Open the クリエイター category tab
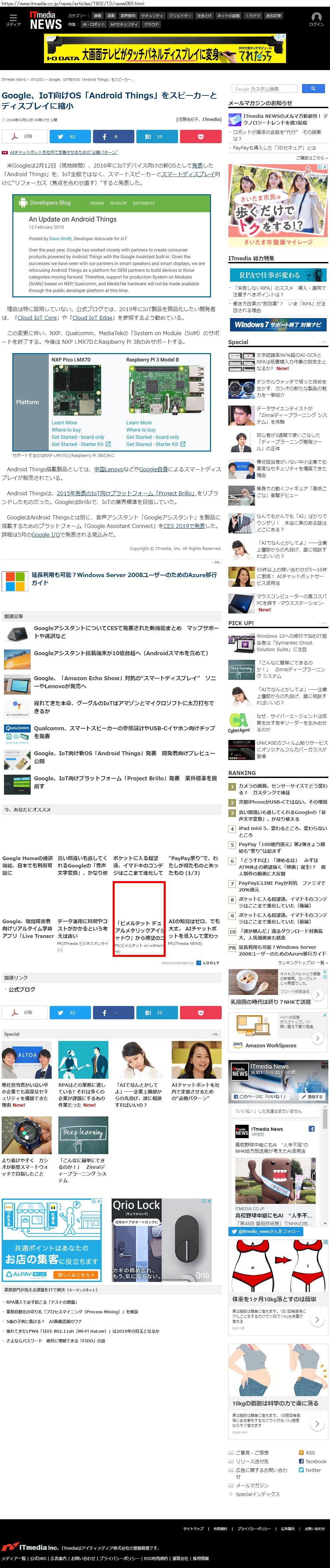This screenshot has width=330, height=1568. pyautogui.click(x=180, y=16)
